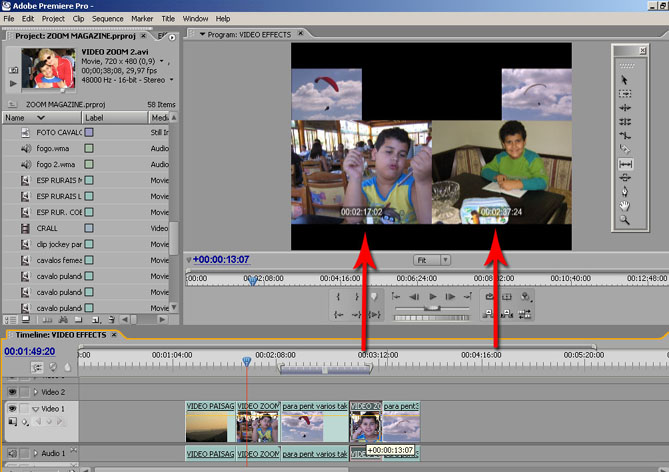The height and width of the screenshot is (472, 669).
Task: Select the Razor tool
Action: (625, 149)
